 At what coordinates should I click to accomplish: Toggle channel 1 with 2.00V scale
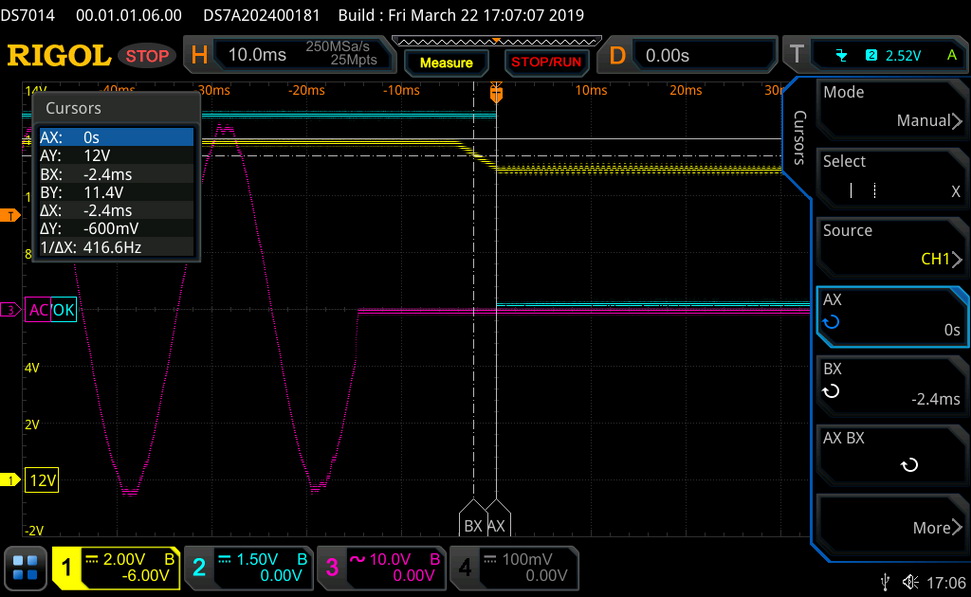(x=116, y=567)
